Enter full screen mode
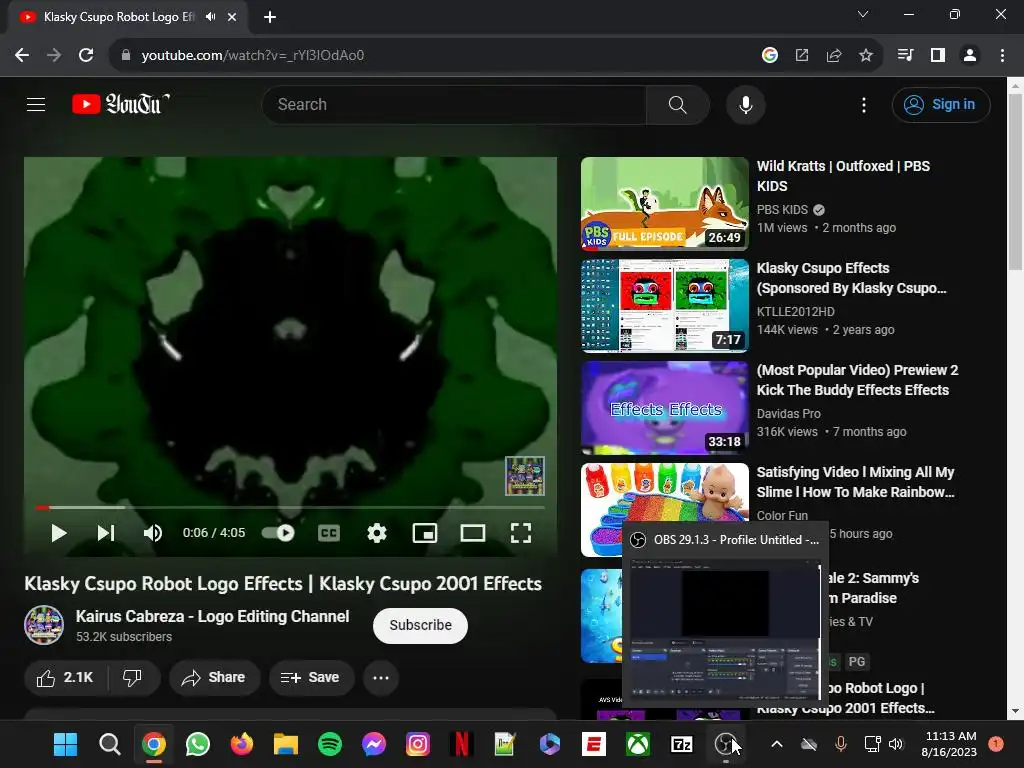 pyautogui.click(x=520, y=533)
